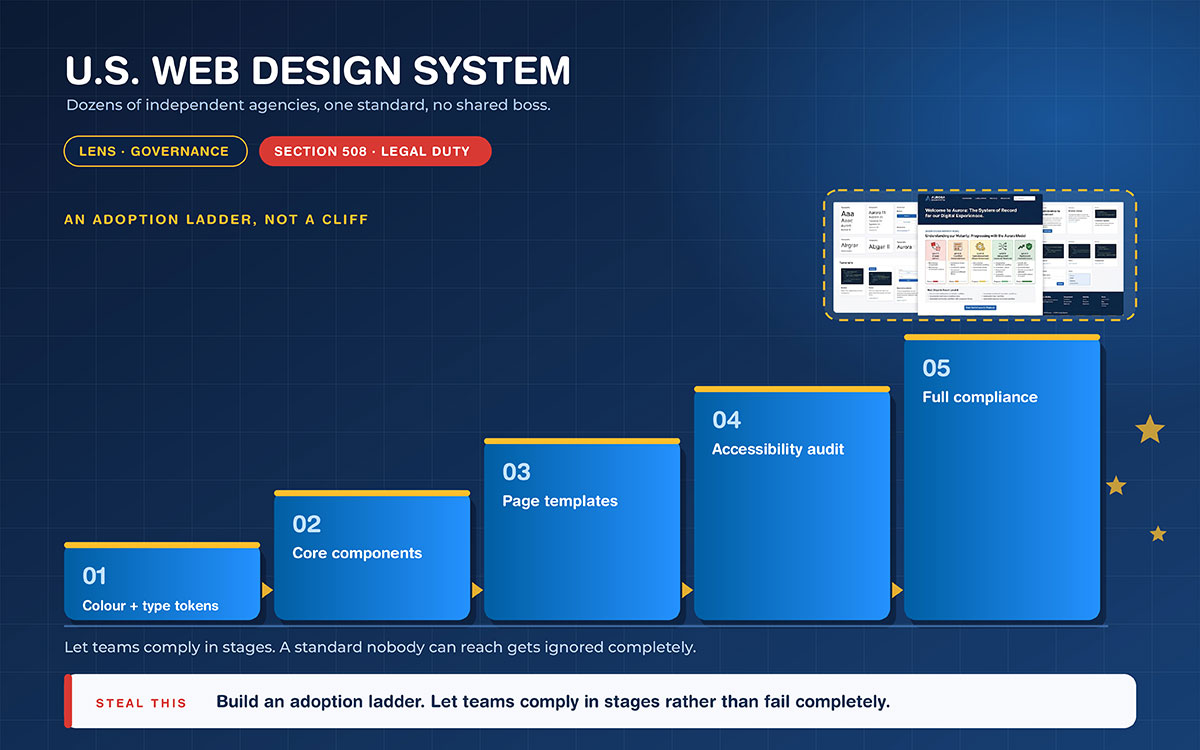The height and width of the screenshot is (750, 1200).
Task: Click the arrow between steps 02 and 03
Action: pyautogui.click(x=477, y=590)
